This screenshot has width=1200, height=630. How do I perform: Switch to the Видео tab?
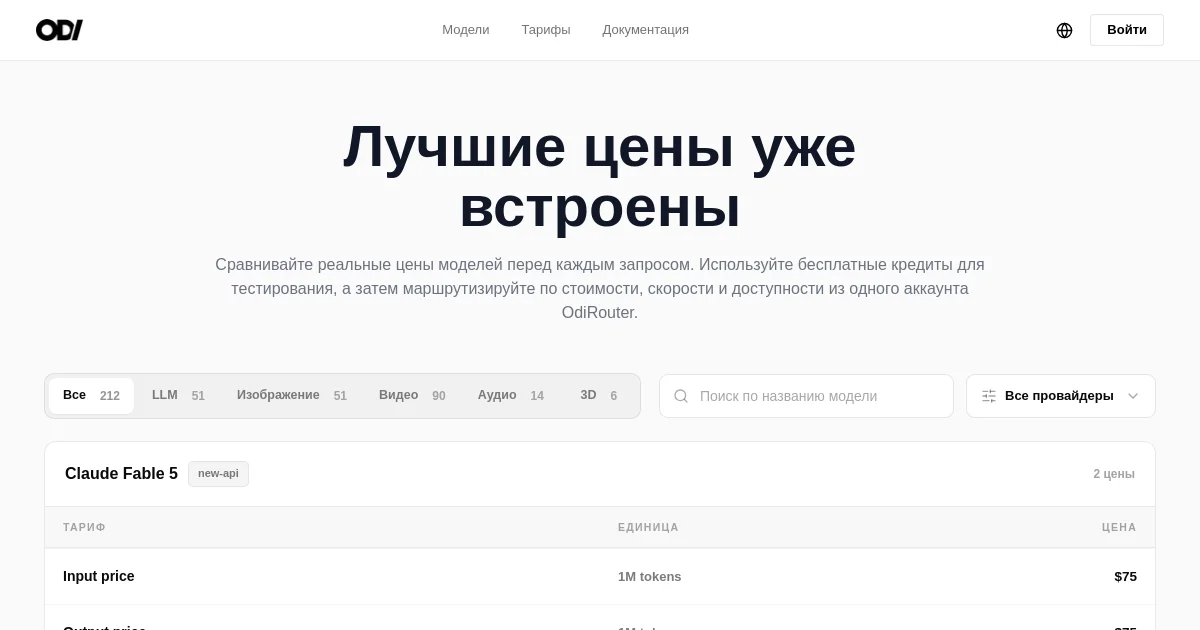point(412,396)
